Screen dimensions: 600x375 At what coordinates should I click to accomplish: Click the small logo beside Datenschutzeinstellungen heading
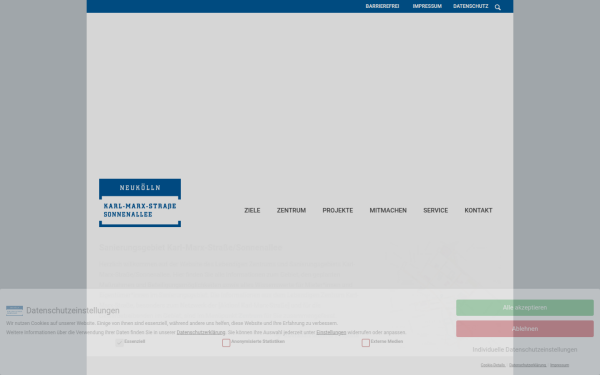point(15,310)
